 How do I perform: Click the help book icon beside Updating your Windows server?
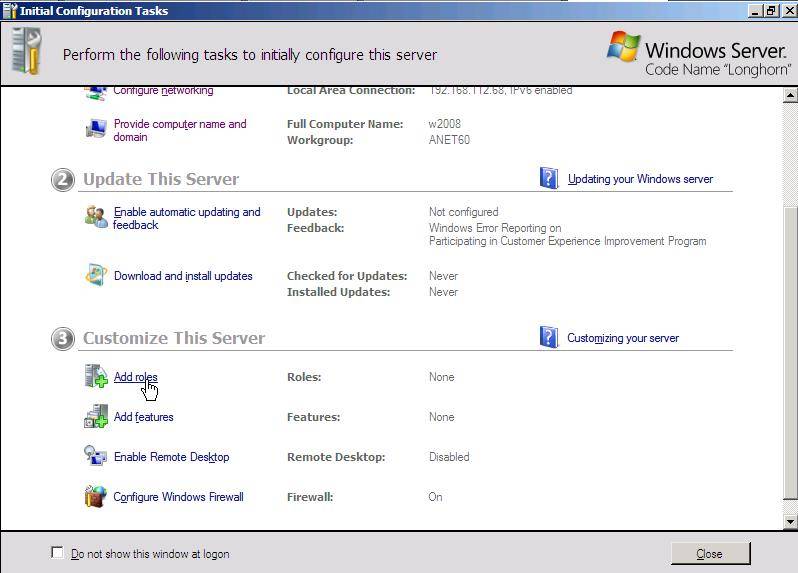tap(549, 178)
